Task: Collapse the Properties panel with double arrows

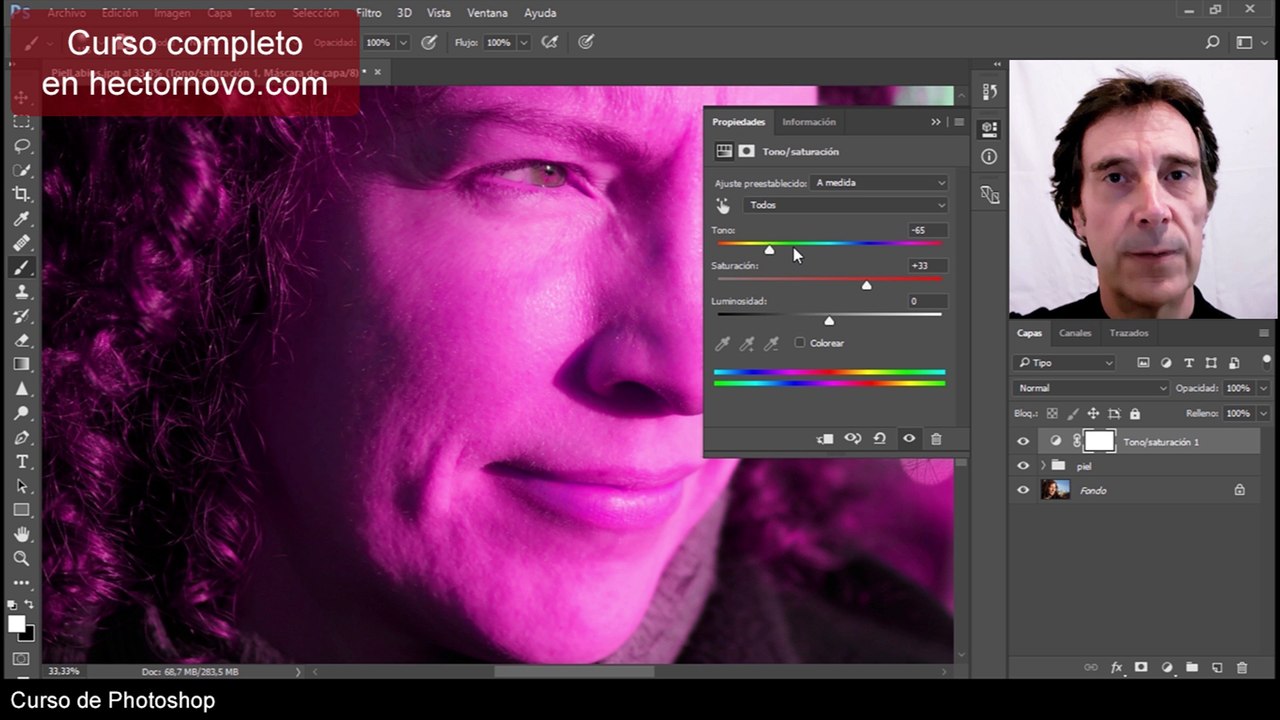Action: click(x=936, y=122)
